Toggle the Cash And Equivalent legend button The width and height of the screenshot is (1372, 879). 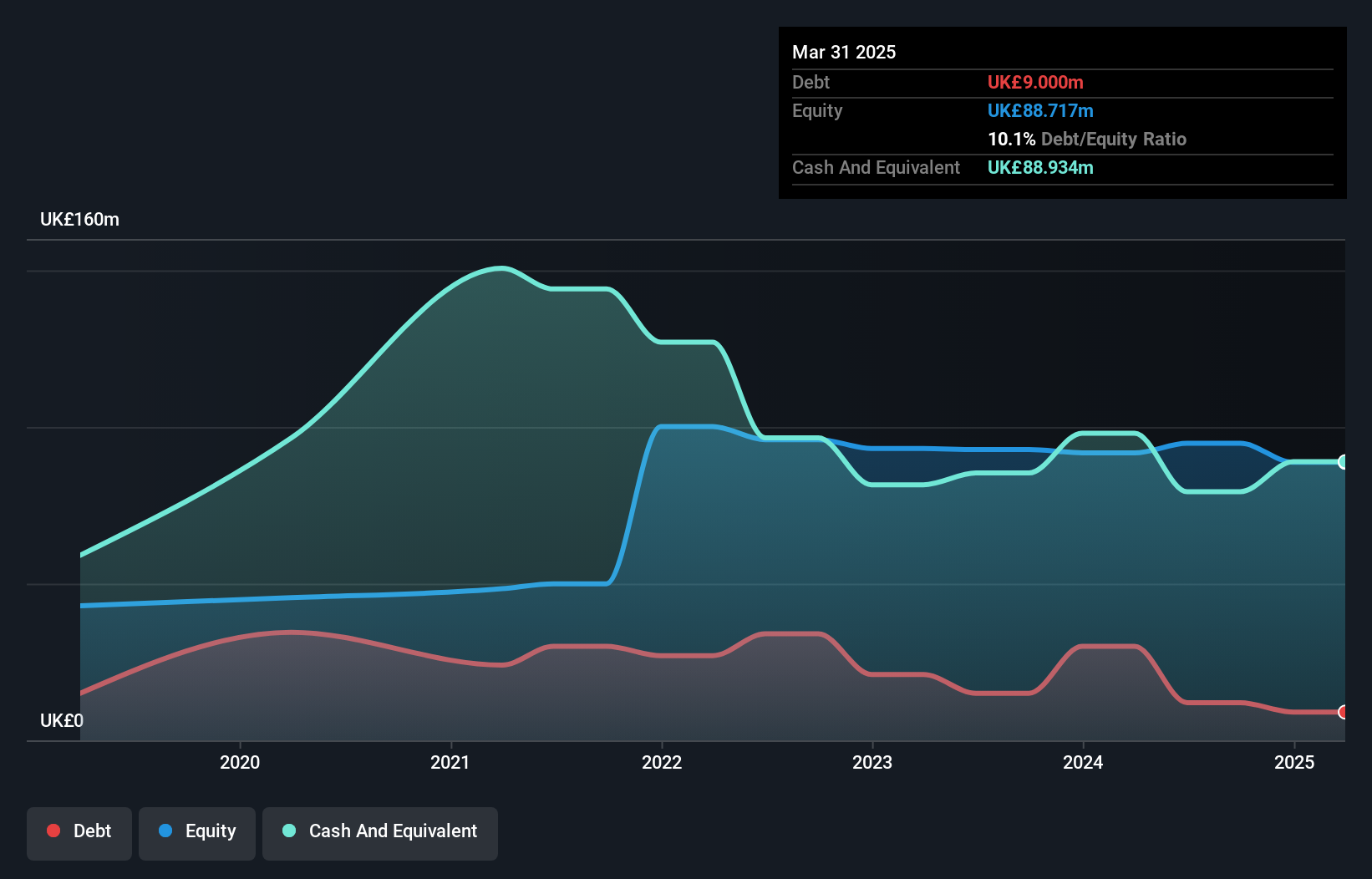(380, 833)
